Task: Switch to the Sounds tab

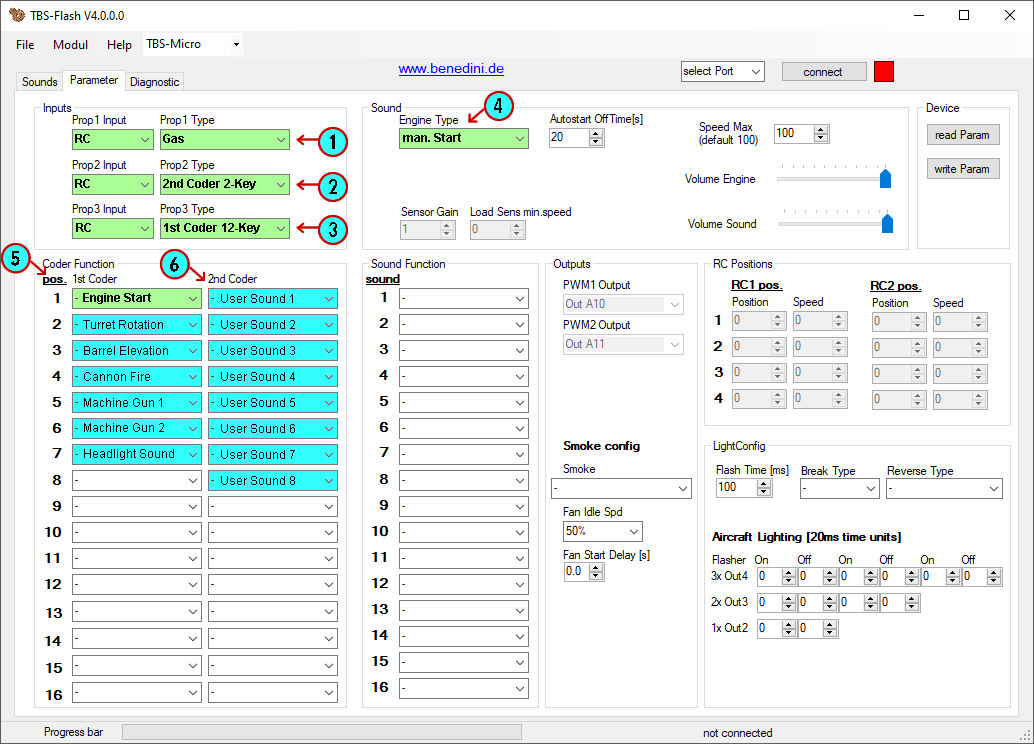Action: pos(40,82)
